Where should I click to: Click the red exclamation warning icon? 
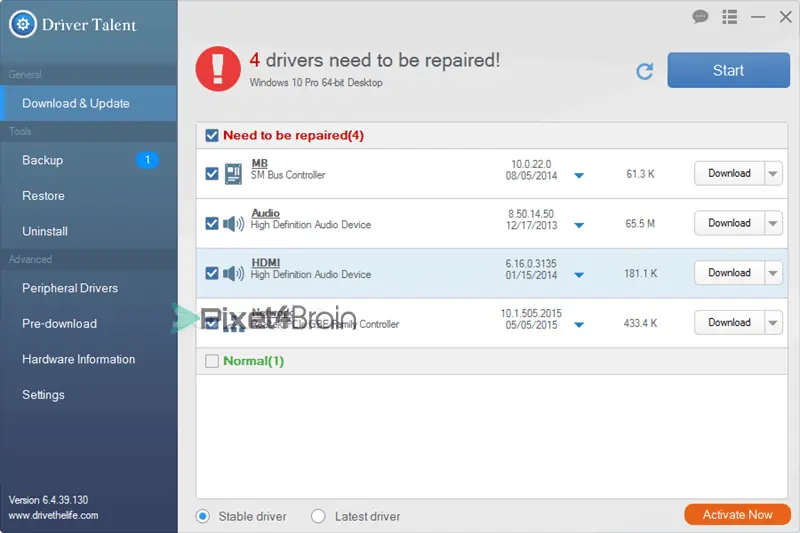tap(218, 69)
